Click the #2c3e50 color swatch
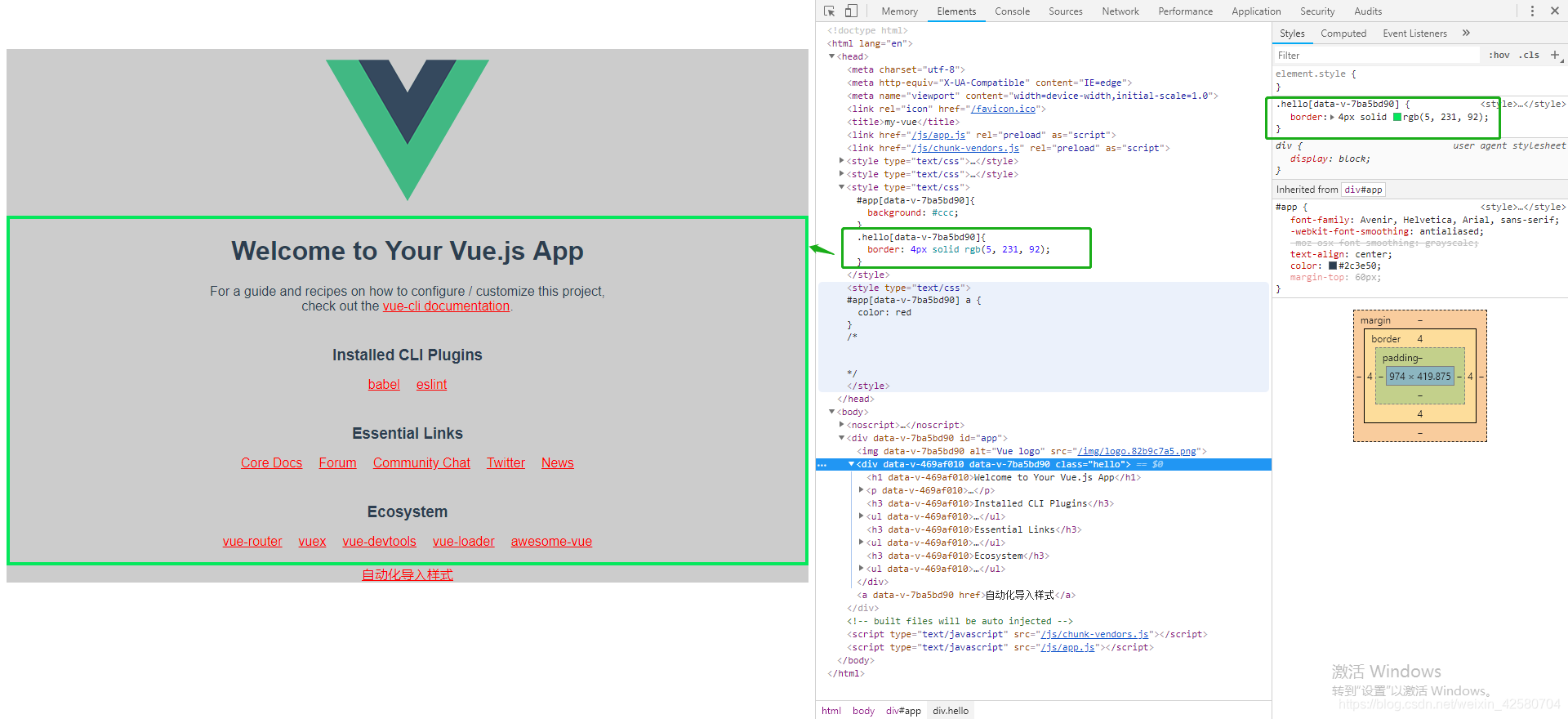Image resolution: width=1568 pixels, height=719 pixels. 1333,266
